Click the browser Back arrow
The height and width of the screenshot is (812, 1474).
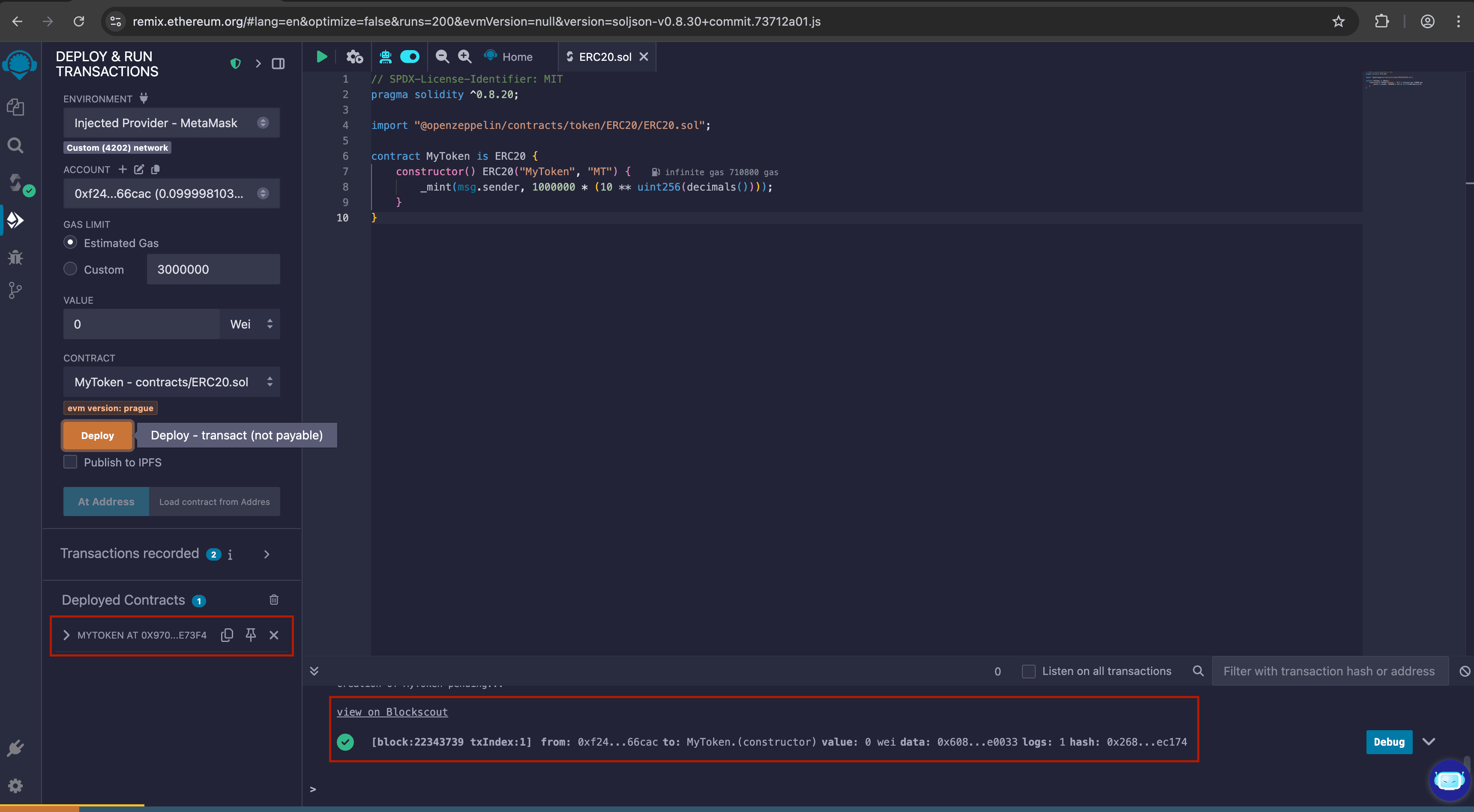coord(17,21)
